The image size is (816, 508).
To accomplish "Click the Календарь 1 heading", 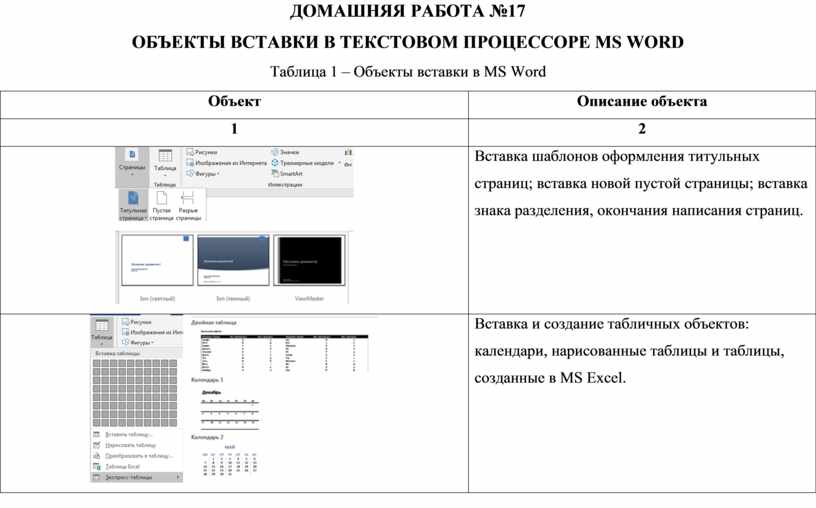I will pos(207,380).
